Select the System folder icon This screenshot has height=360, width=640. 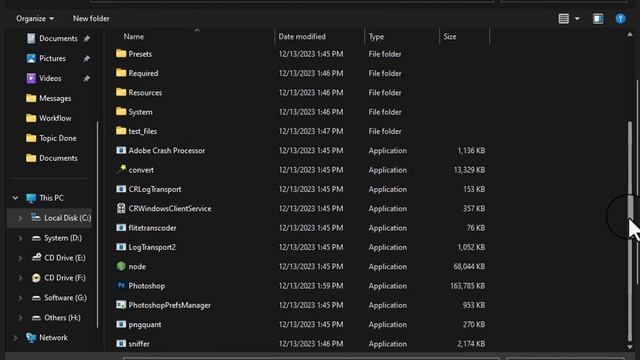pyautogui.click(x=121, y=111)
